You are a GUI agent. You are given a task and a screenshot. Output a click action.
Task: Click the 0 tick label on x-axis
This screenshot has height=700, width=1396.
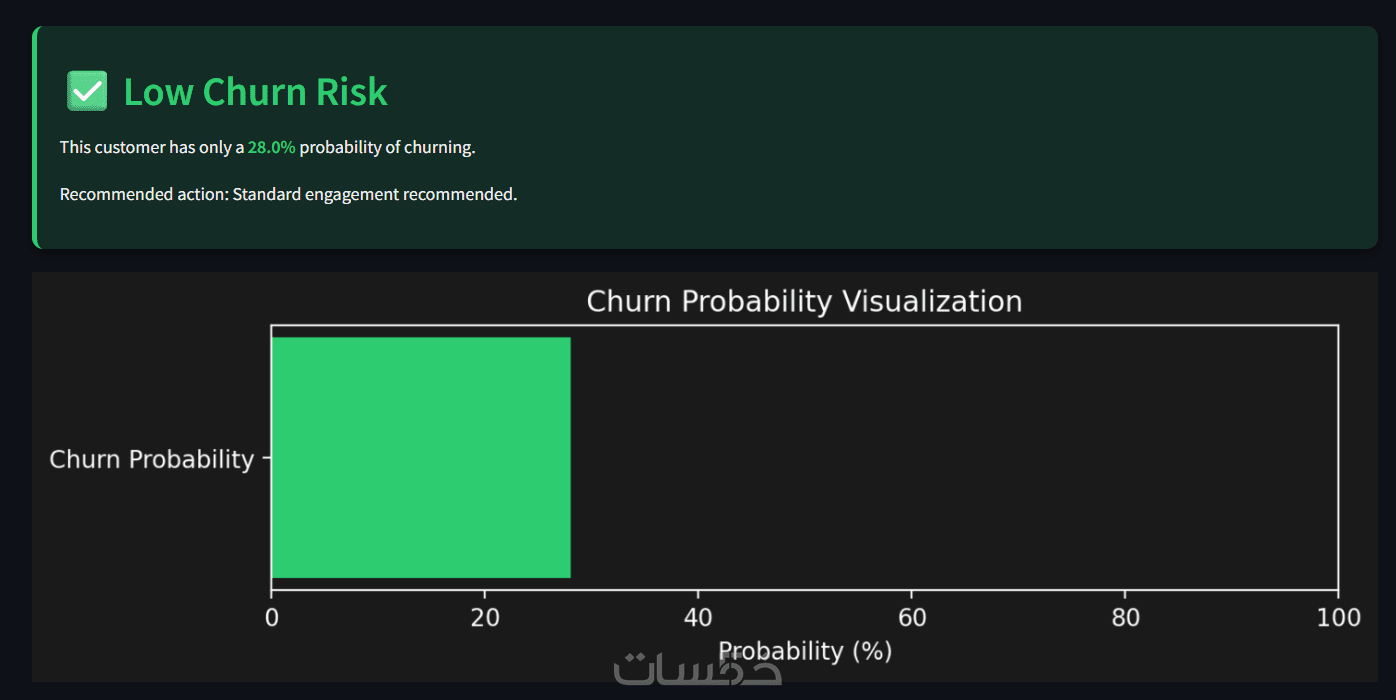(x=271, y=618)
